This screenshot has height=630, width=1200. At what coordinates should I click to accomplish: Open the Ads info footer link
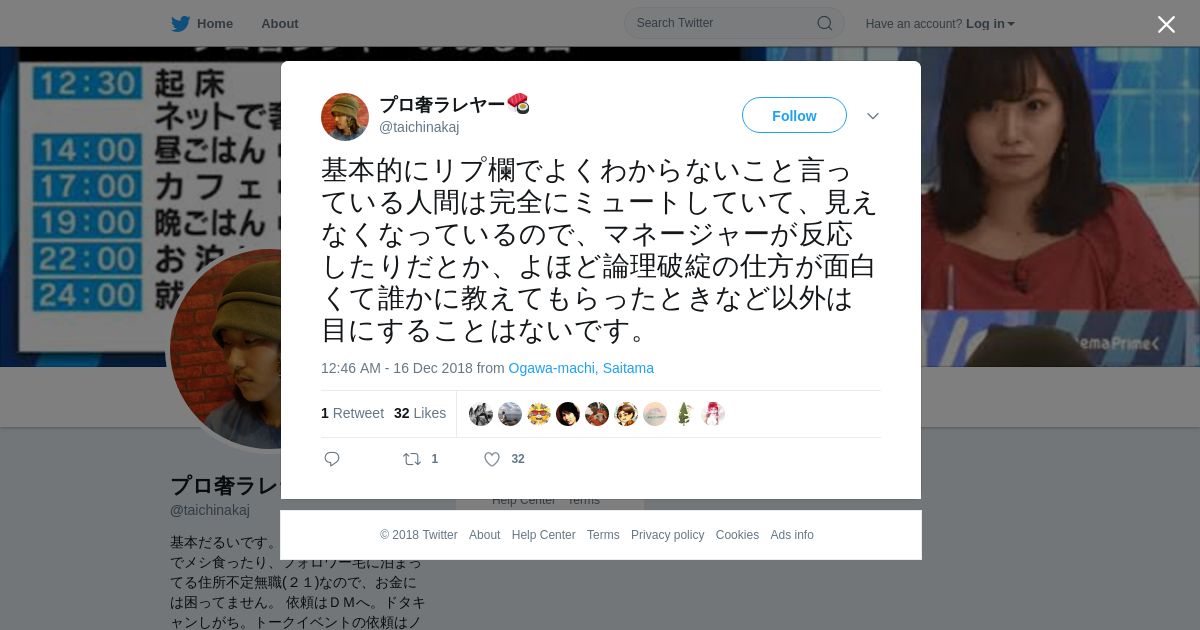click(x=792, y=535)
